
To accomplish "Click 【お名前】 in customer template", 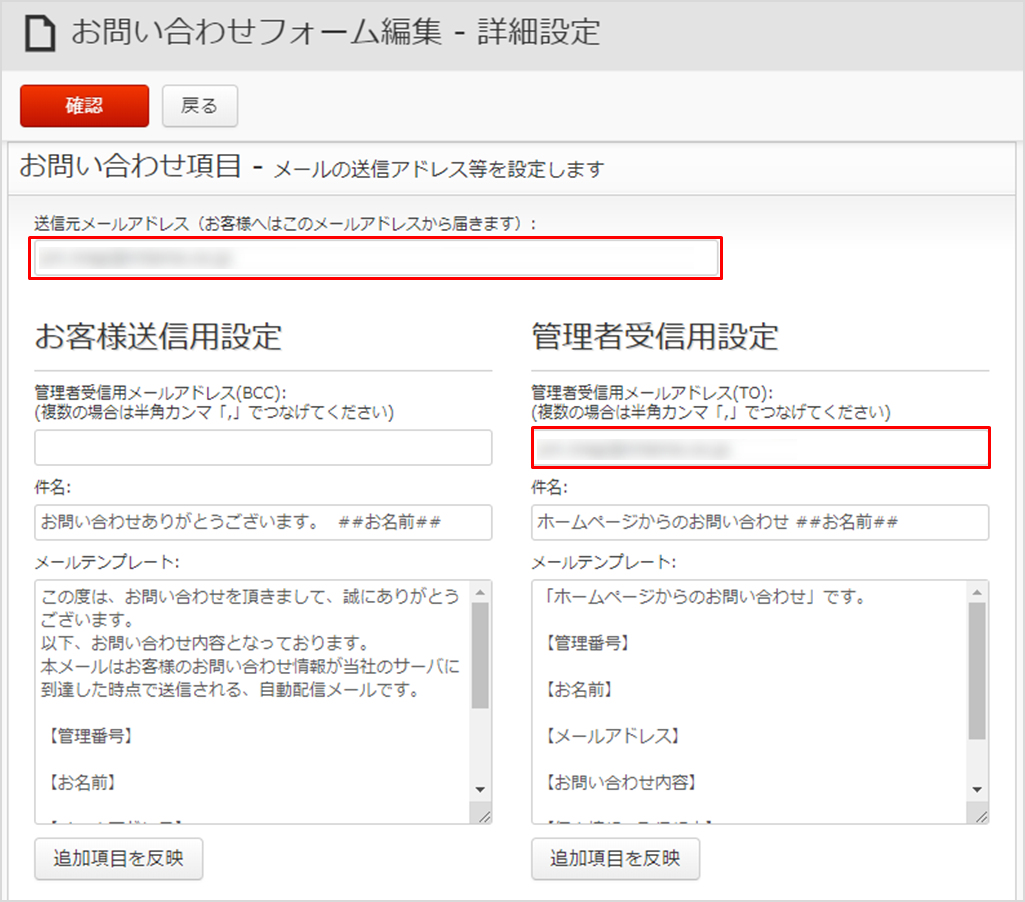I will coord(81,782).
